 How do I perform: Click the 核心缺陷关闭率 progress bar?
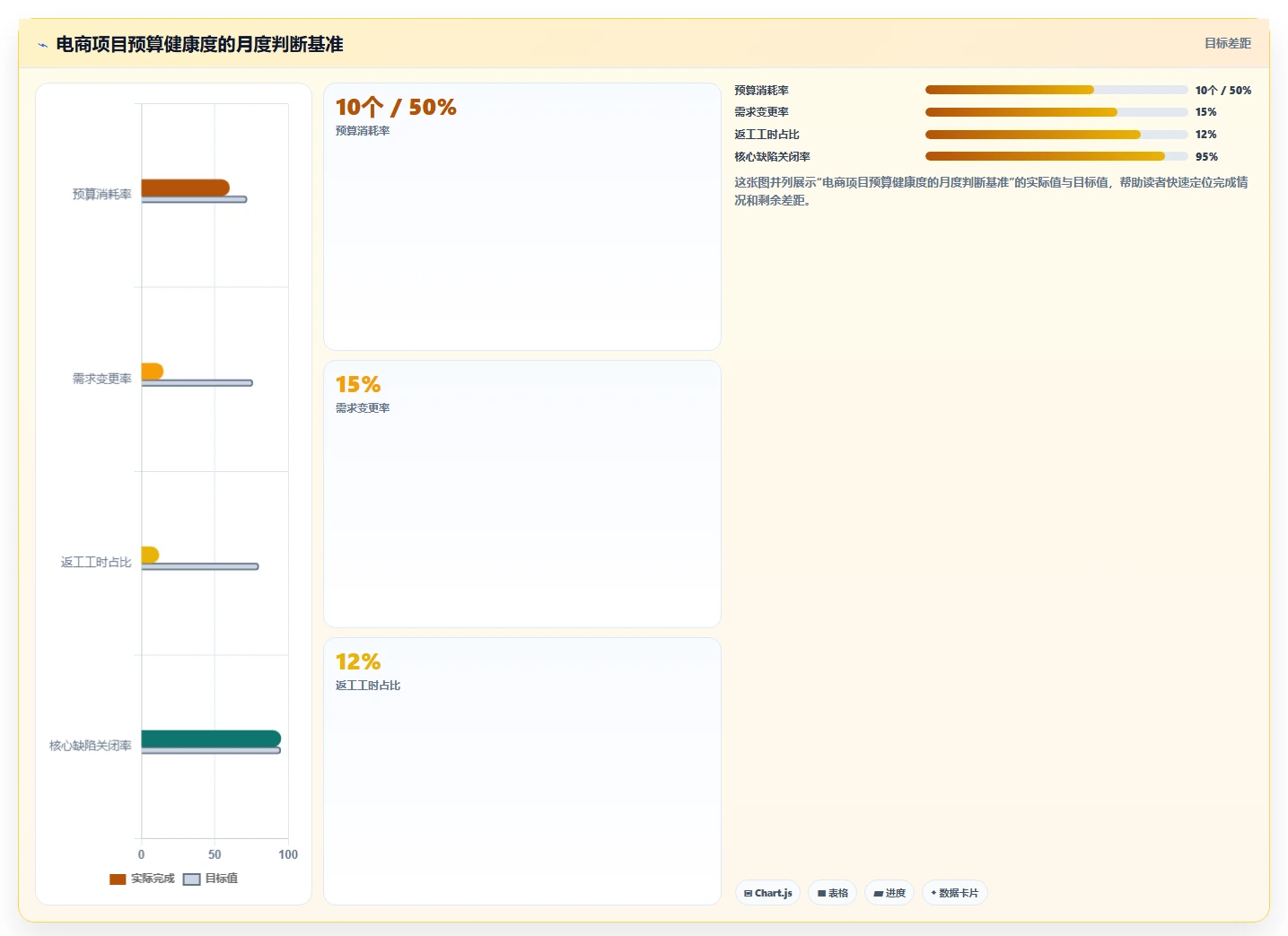(x=1056, y=156)
